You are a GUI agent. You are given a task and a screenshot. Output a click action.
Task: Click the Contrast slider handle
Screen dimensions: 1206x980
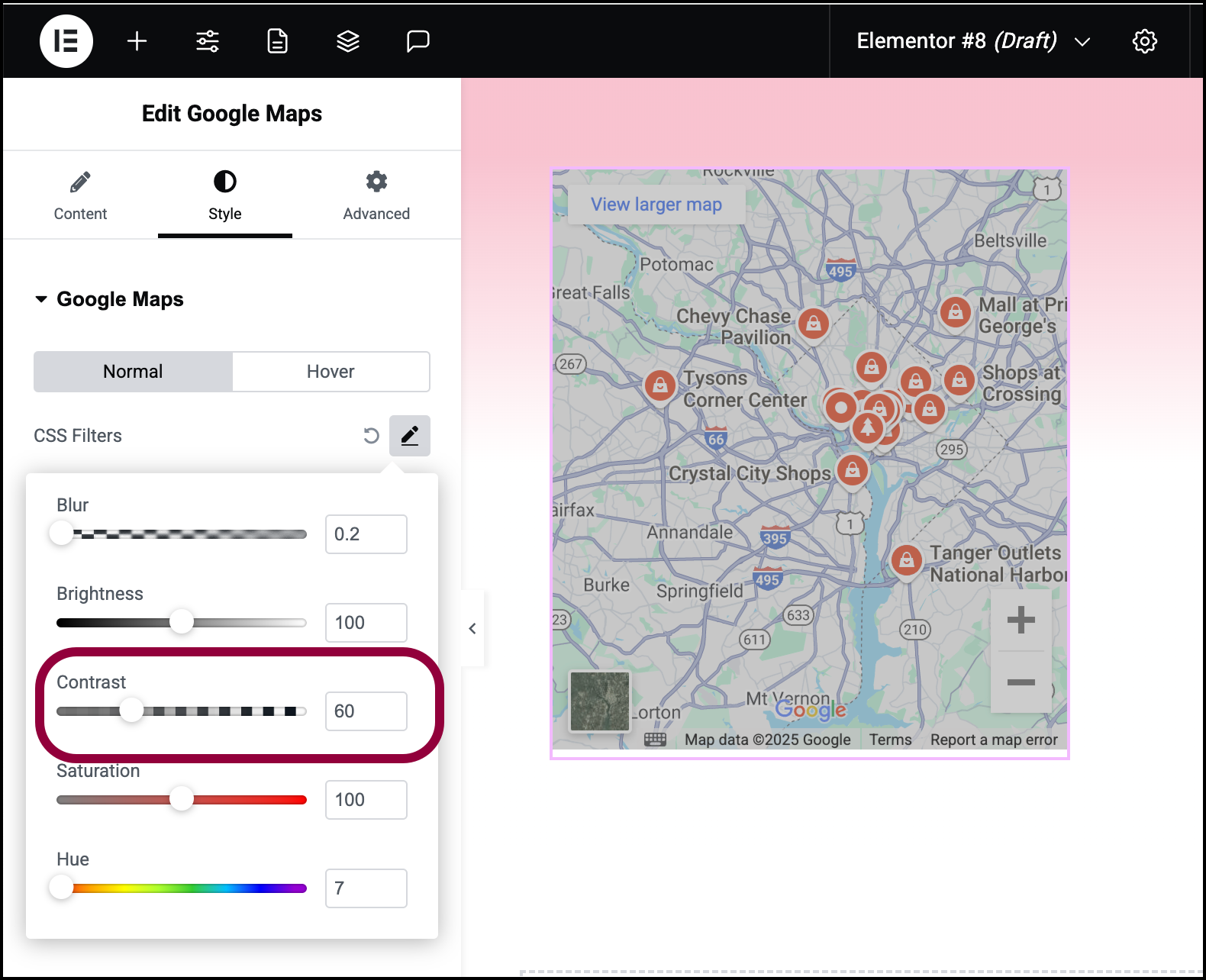click(x=131, y=711)
